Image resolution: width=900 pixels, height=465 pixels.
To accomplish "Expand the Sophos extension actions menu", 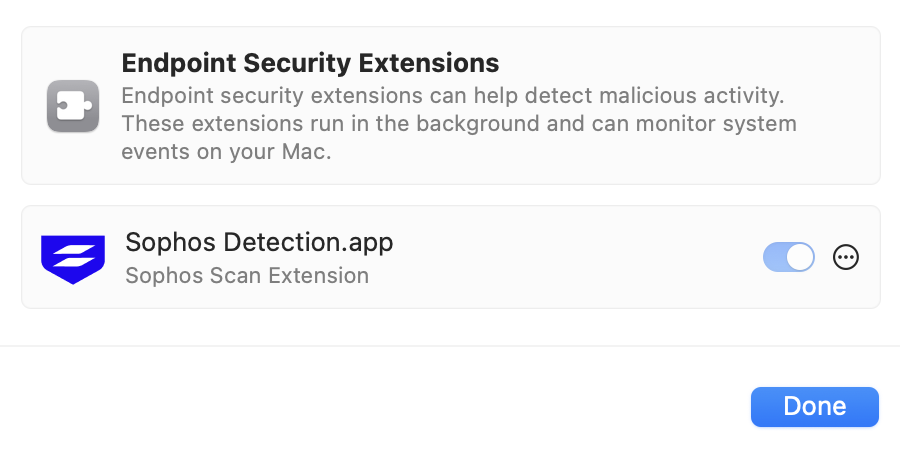I will tap(846, 258).
